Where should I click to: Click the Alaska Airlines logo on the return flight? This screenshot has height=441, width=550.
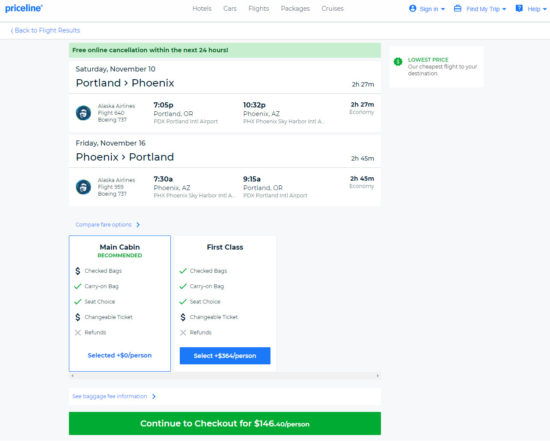[83, 187]
